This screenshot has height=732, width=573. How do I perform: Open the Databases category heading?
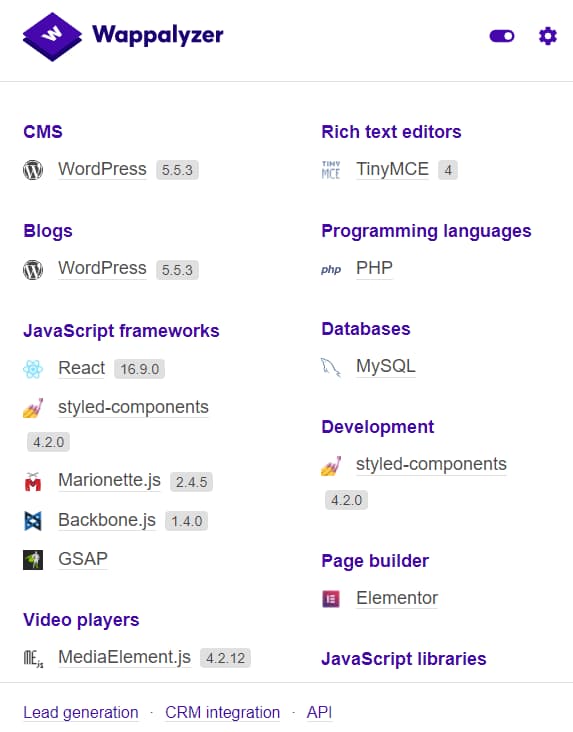pyautogui.click(x=366, y=329)
